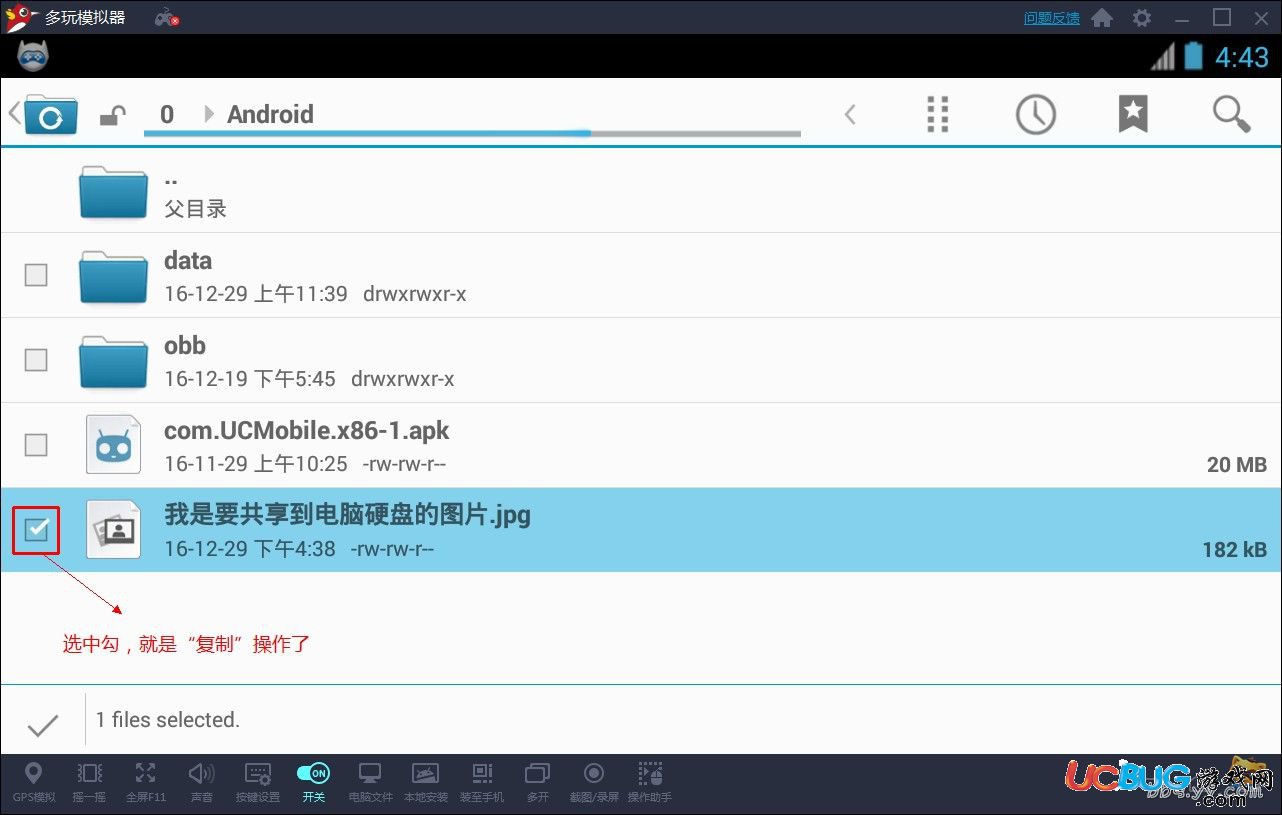Click the apk file Android robot thumbnail
This screenshot has height=815, width=1282.
click(x=113, y=444)
